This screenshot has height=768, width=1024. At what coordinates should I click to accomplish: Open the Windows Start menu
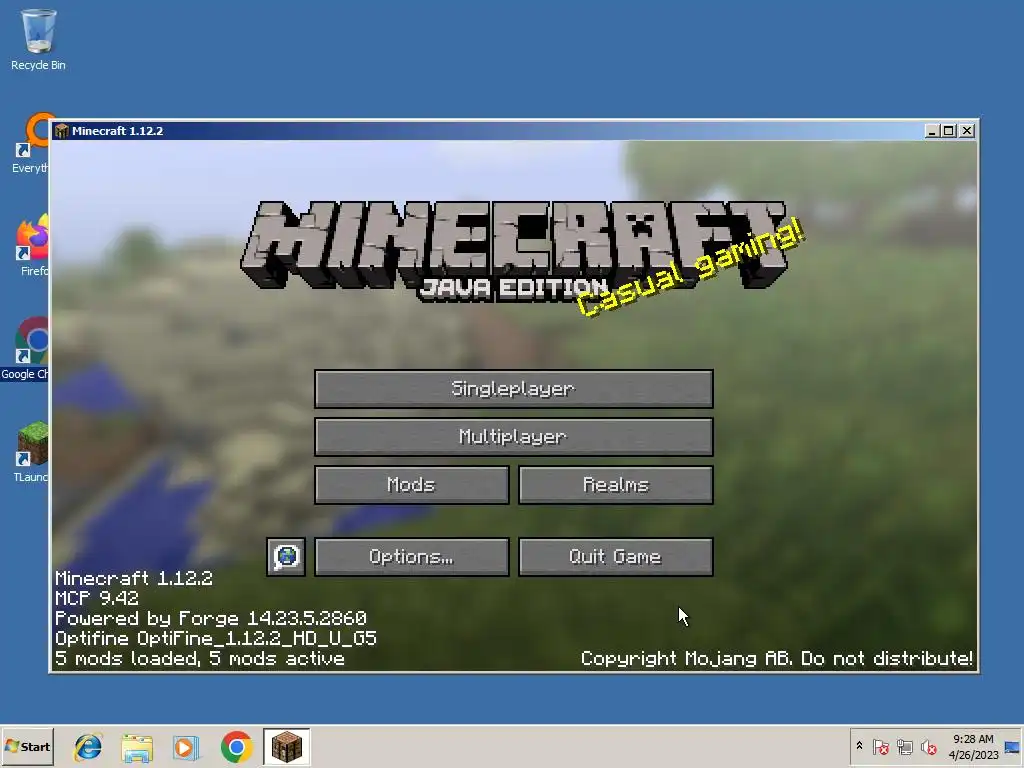pos(27,746)
